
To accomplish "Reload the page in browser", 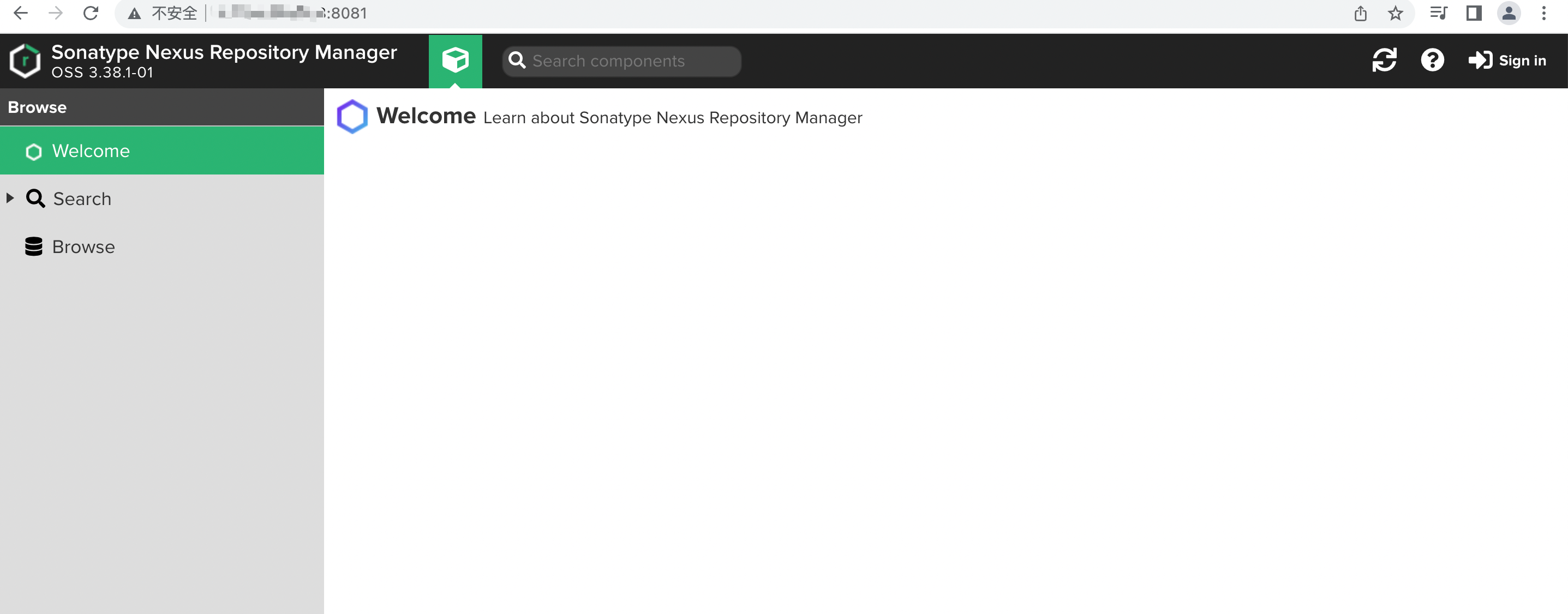I will click(91, 14).
